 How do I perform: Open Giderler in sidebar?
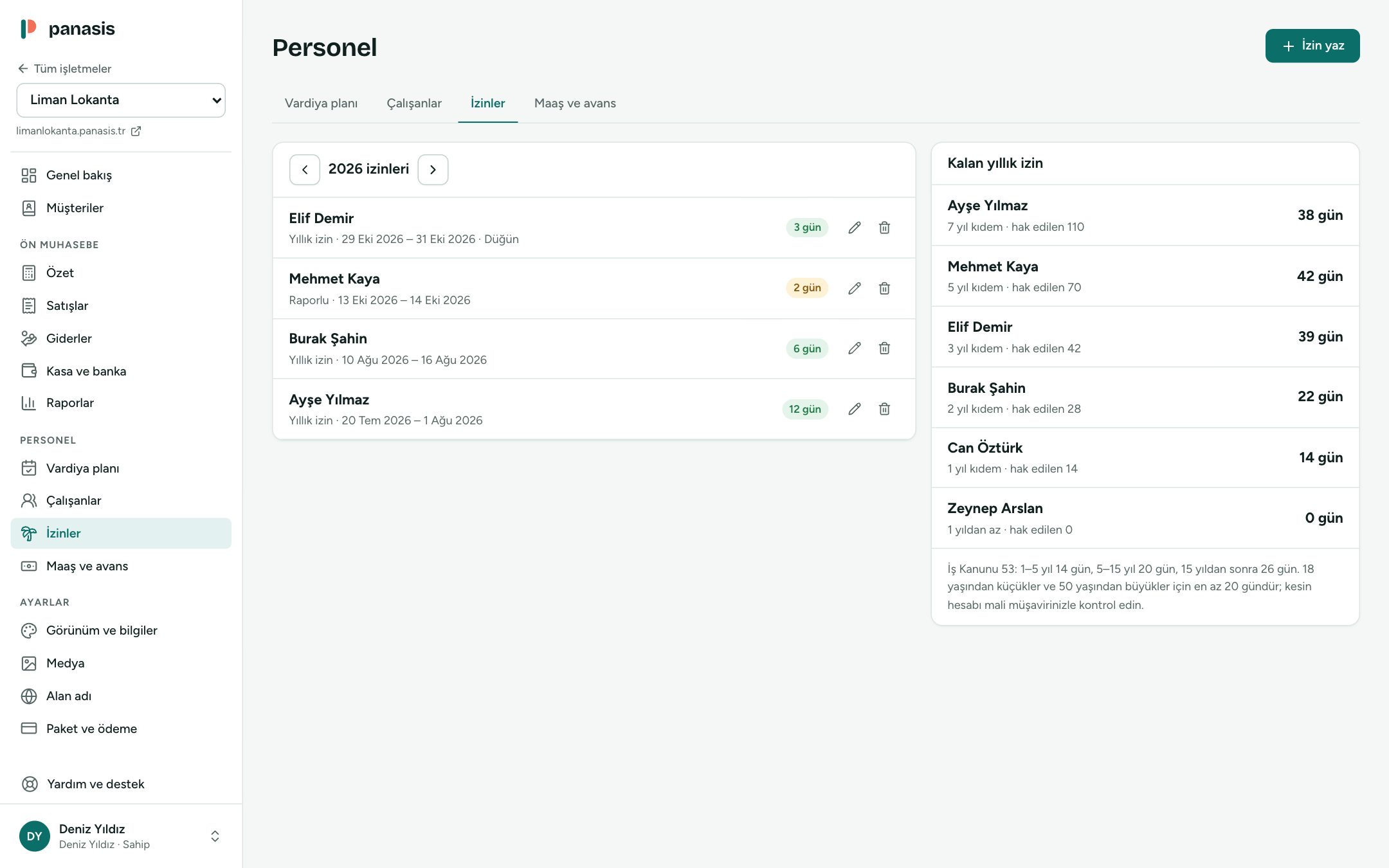pos(121,339)
